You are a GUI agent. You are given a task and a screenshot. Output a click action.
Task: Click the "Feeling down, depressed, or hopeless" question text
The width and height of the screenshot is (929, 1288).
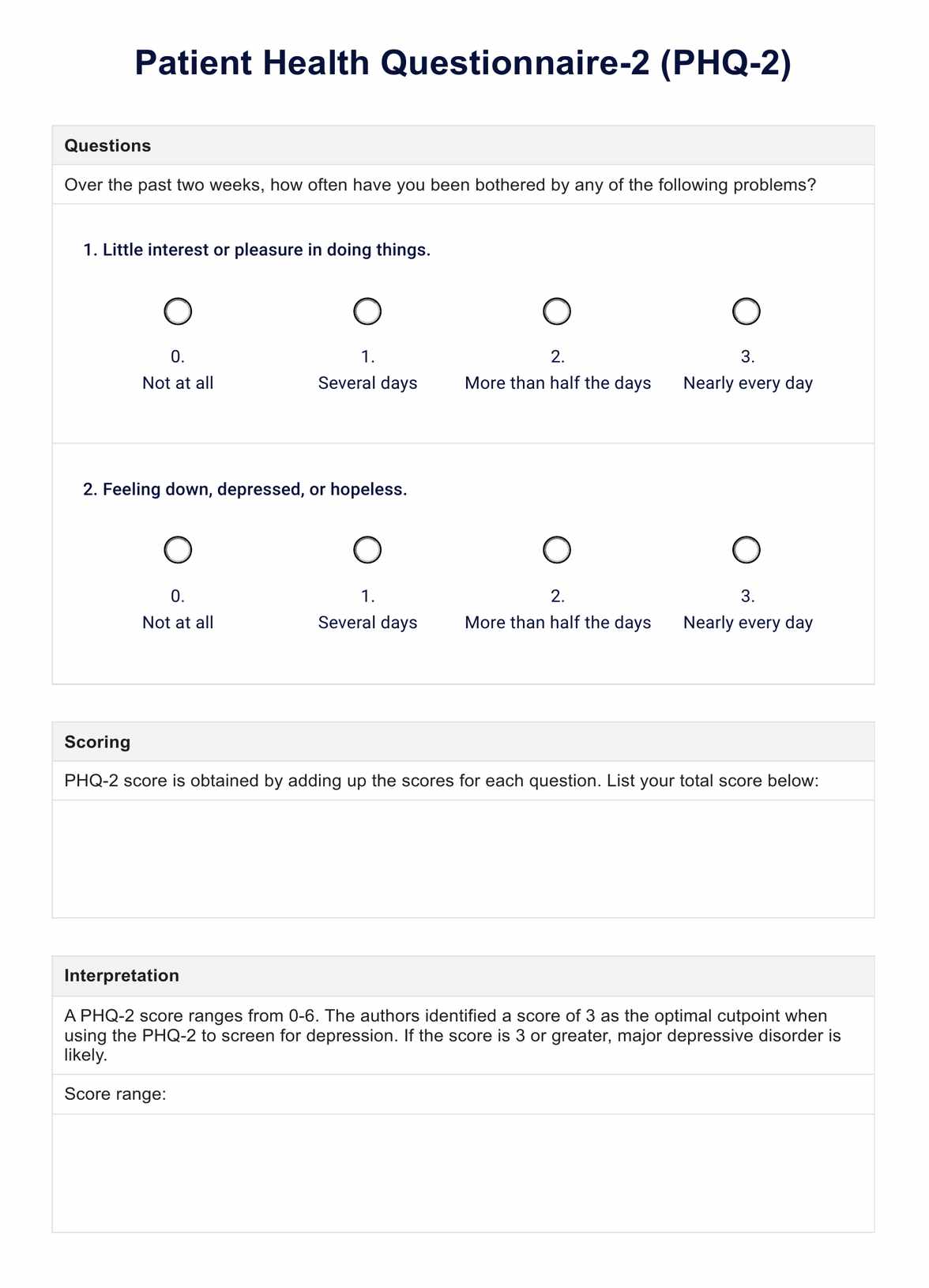pos(246,490)
